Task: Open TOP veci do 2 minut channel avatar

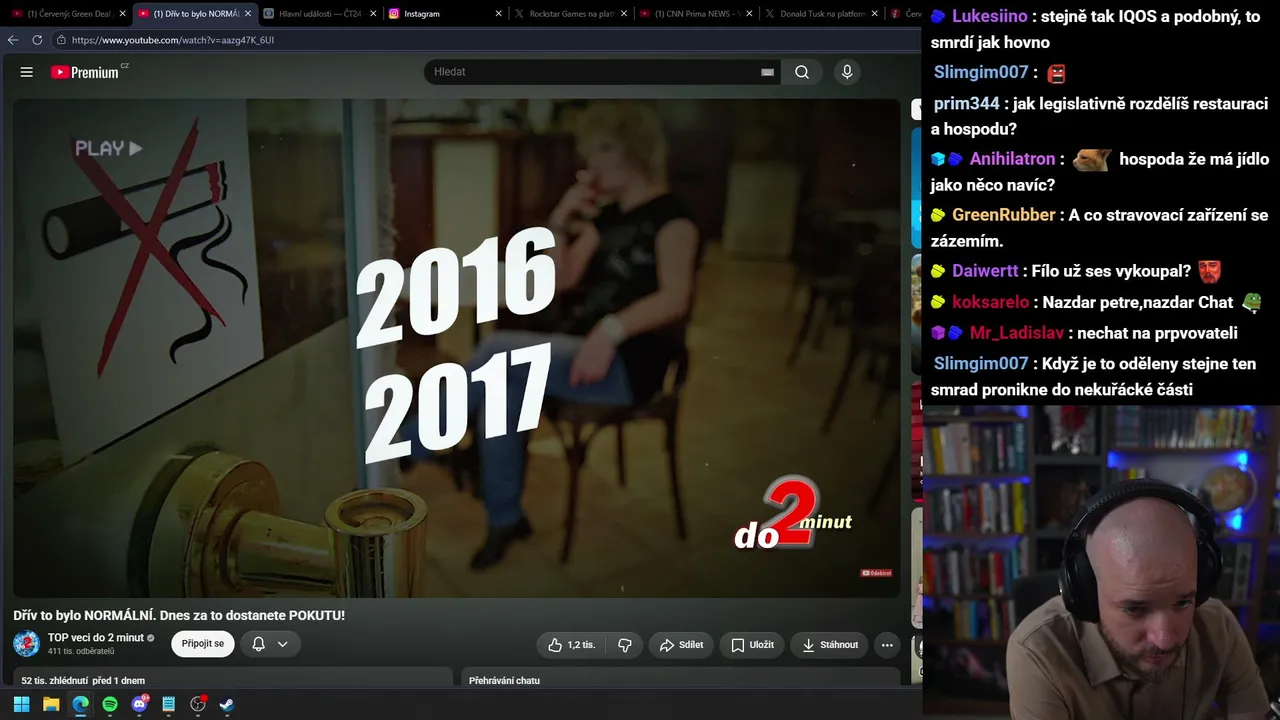Action: coord(26,644)
